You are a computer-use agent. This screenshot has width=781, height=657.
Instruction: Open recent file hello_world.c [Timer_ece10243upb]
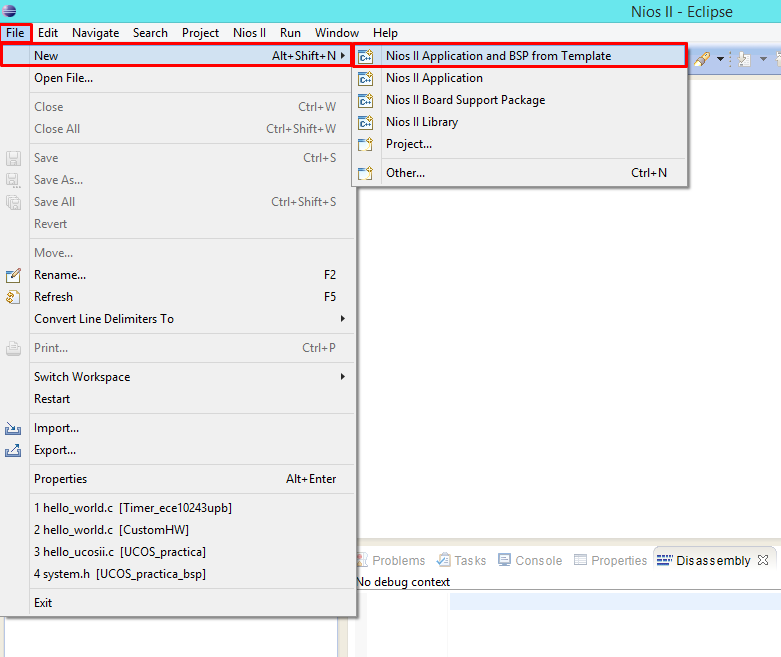177,508
